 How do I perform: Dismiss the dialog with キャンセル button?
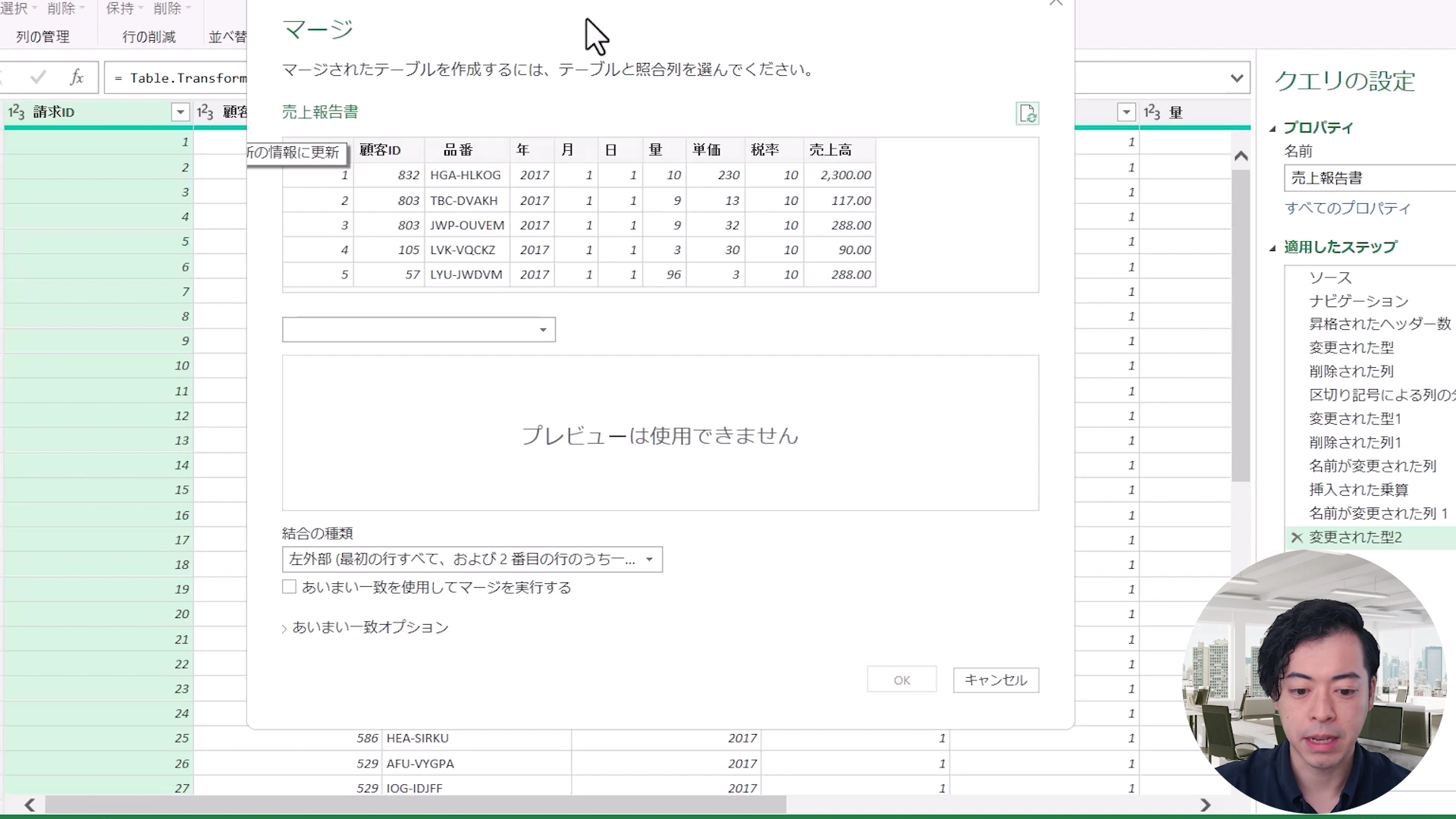(995, 679)
